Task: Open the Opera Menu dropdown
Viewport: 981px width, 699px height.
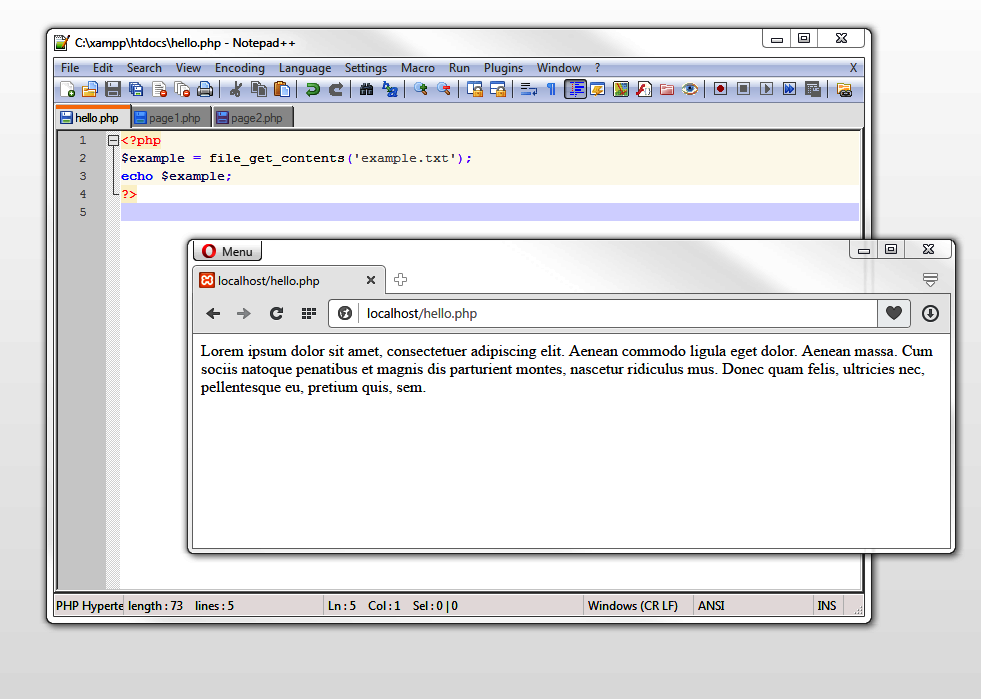Action: click(227, 251)
